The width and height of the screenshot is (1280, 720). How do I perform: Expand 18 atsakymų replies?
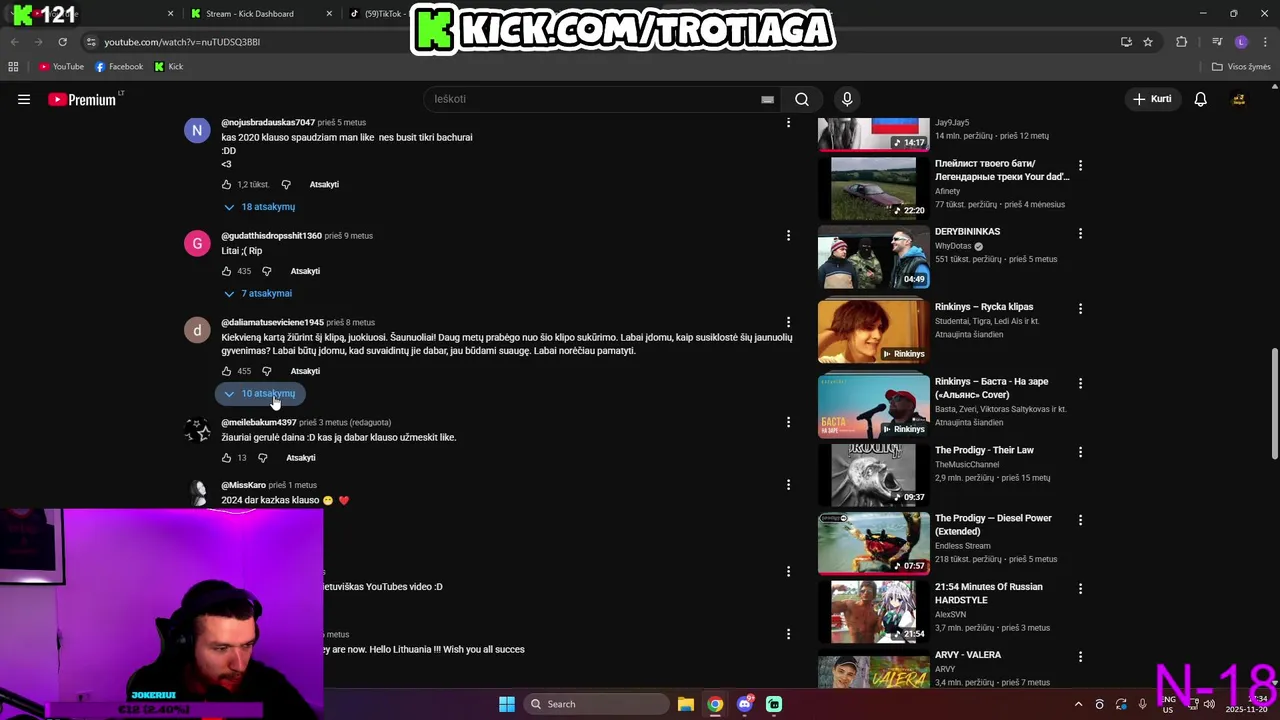point(259,207)
